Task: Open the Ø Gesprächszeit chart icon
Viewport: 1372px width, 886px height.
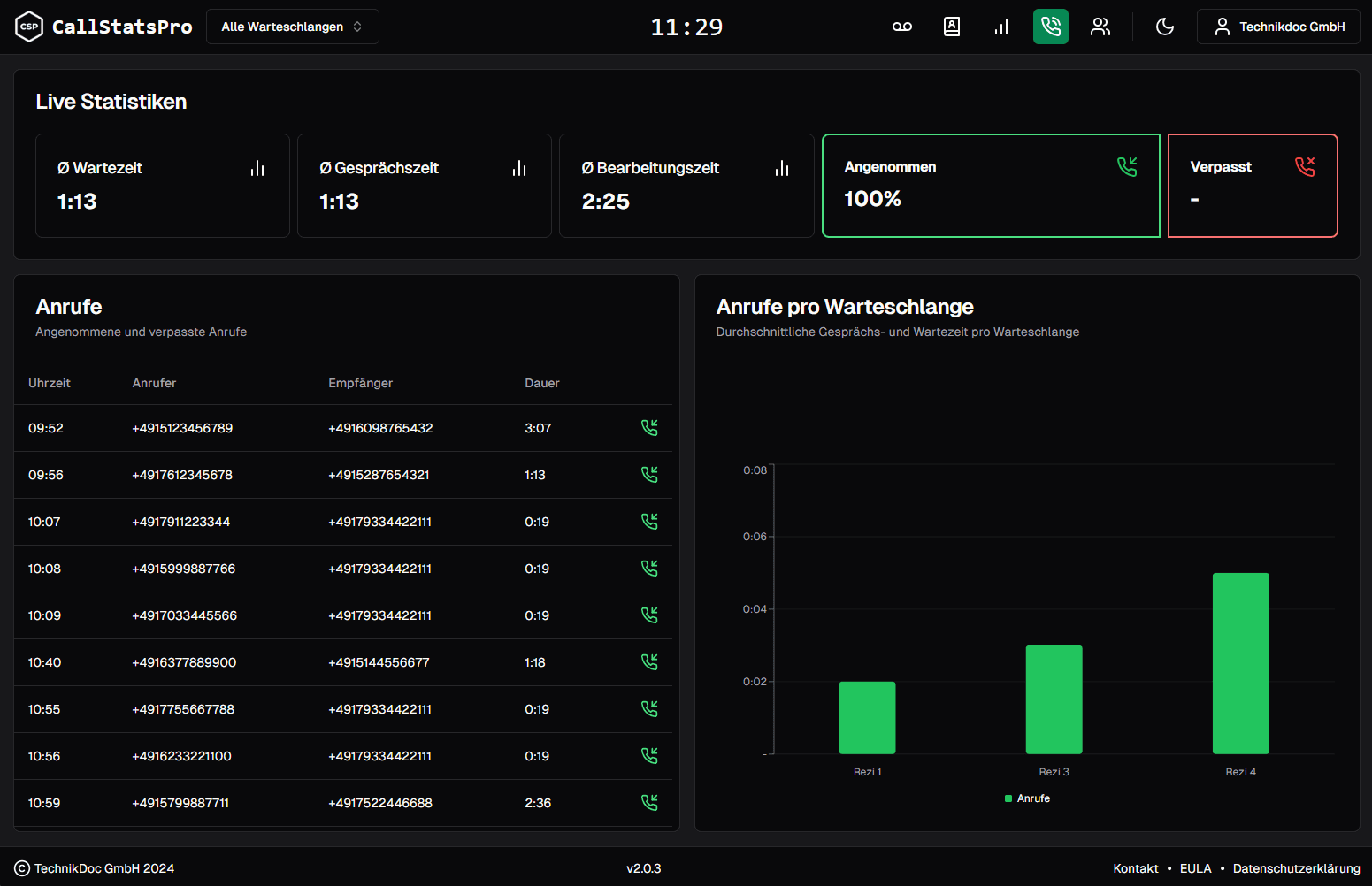Action: tap(519, 167)
